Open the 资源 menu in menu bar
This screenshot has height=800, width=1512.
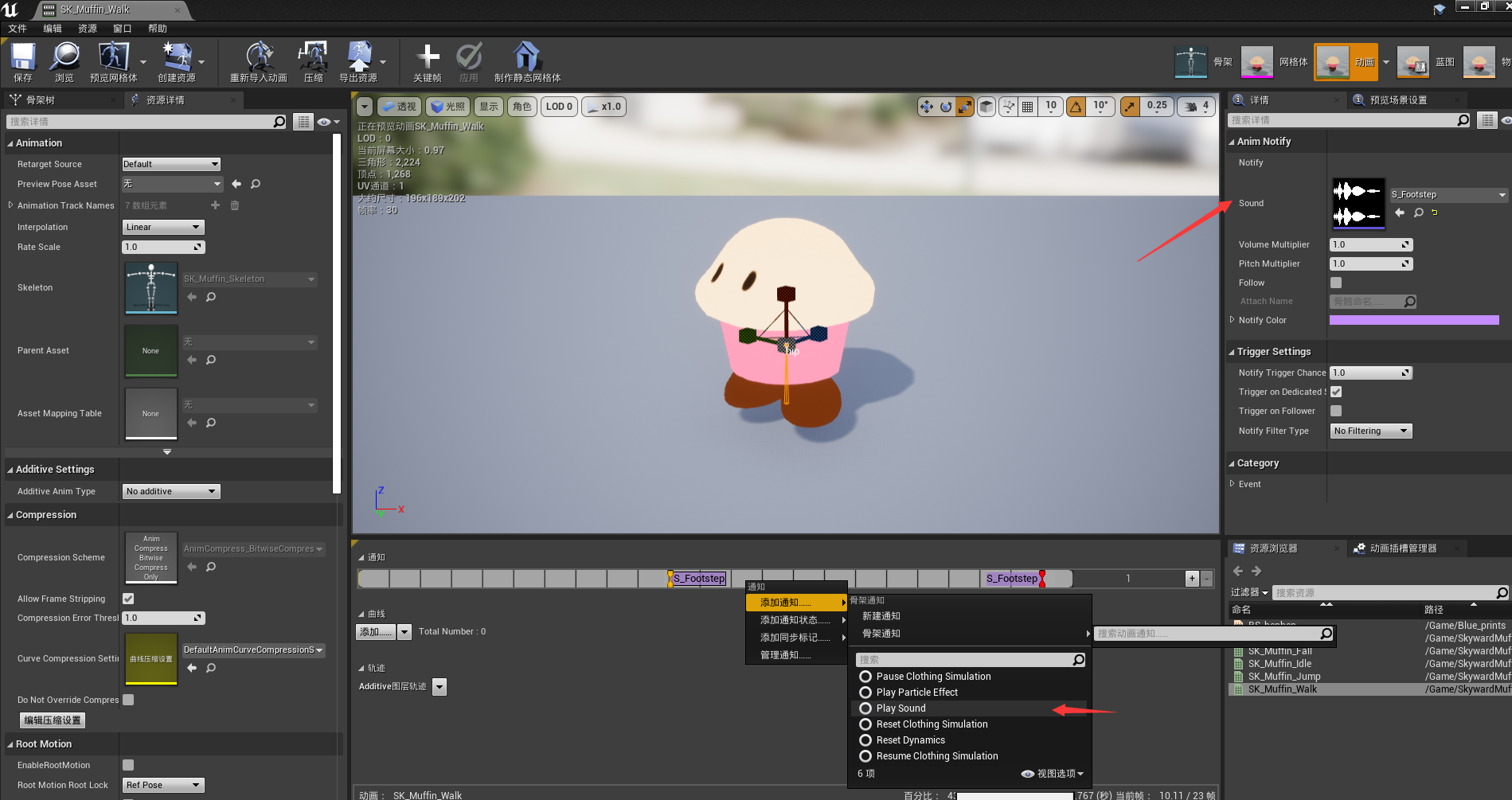pyautogui.click(x=87, y=29)
